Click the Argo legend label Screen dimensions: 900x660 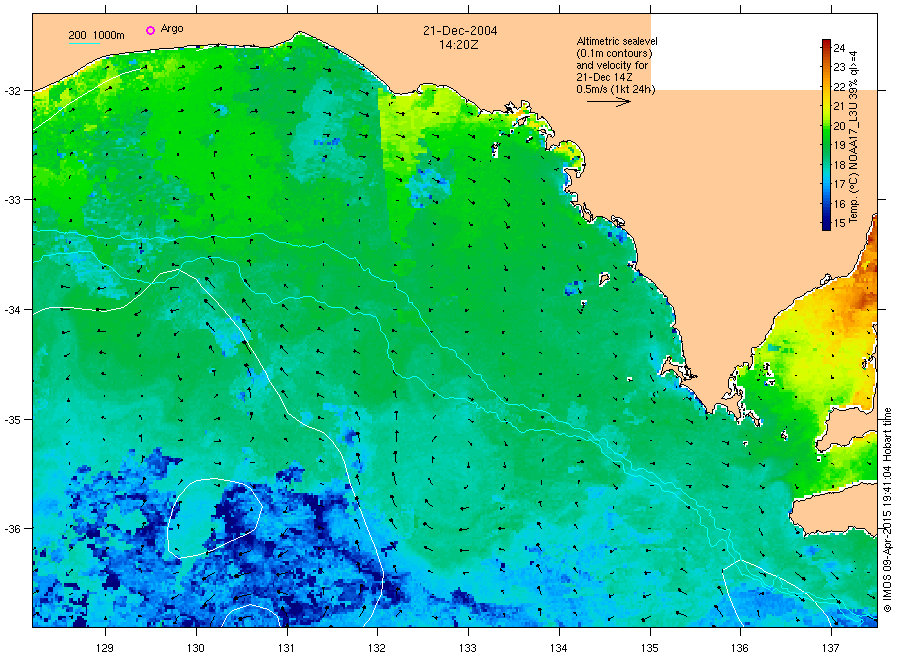[x=172, y=29]
